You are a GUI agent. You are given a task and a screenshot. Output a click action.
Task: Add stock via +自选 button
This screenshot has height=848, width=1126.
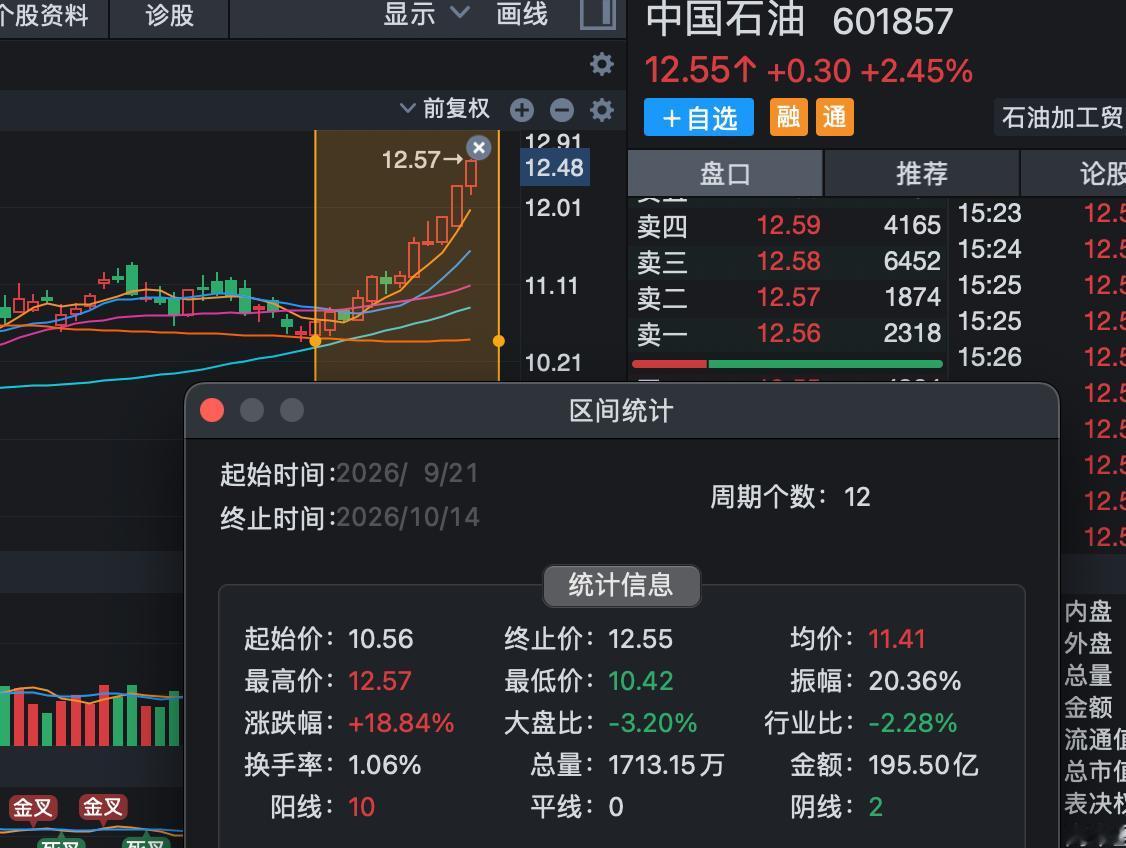pos(699,118)
